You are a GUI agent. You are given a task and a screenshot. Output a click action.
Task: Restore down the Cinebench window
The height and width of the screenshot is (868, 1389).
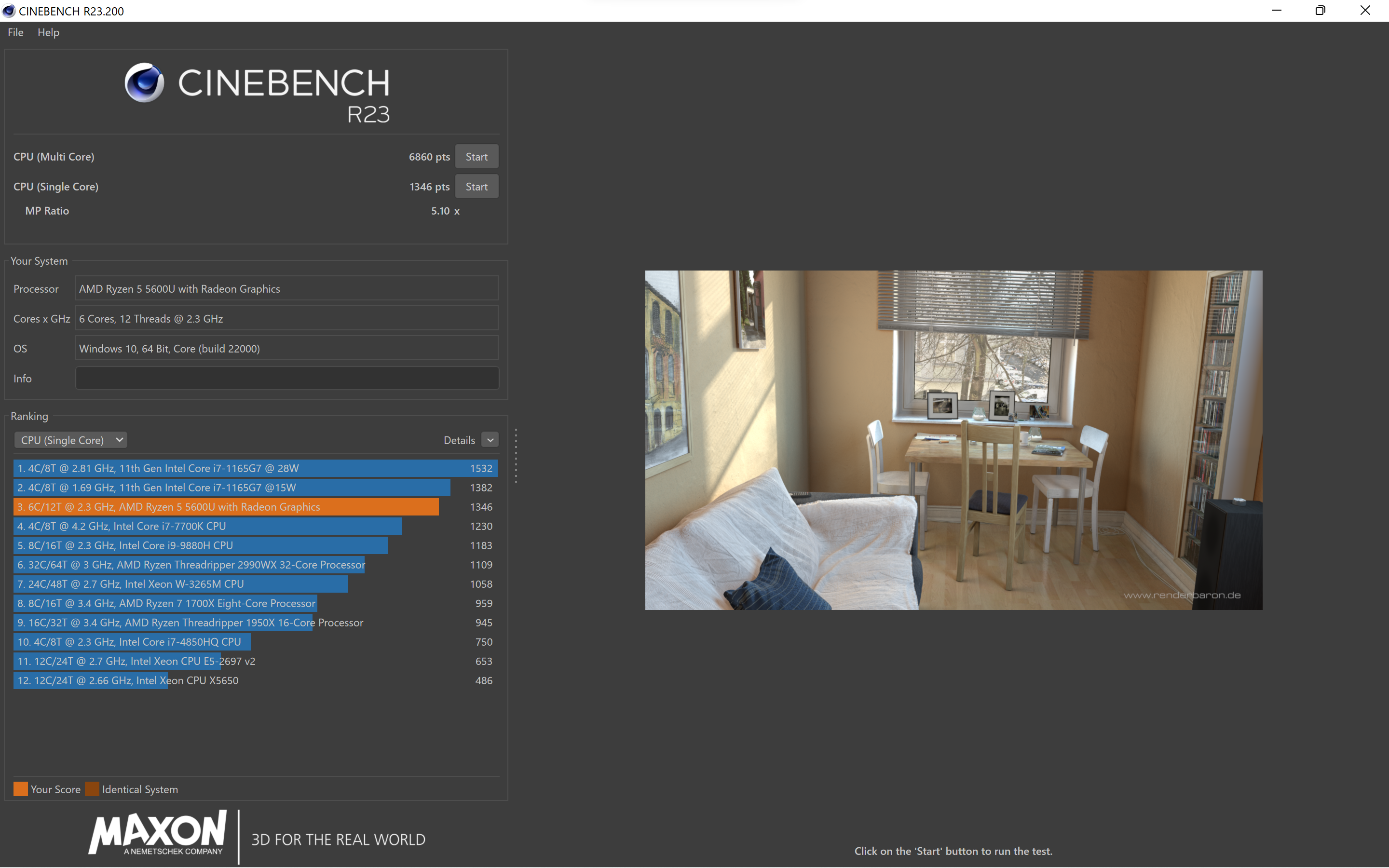1320,10
